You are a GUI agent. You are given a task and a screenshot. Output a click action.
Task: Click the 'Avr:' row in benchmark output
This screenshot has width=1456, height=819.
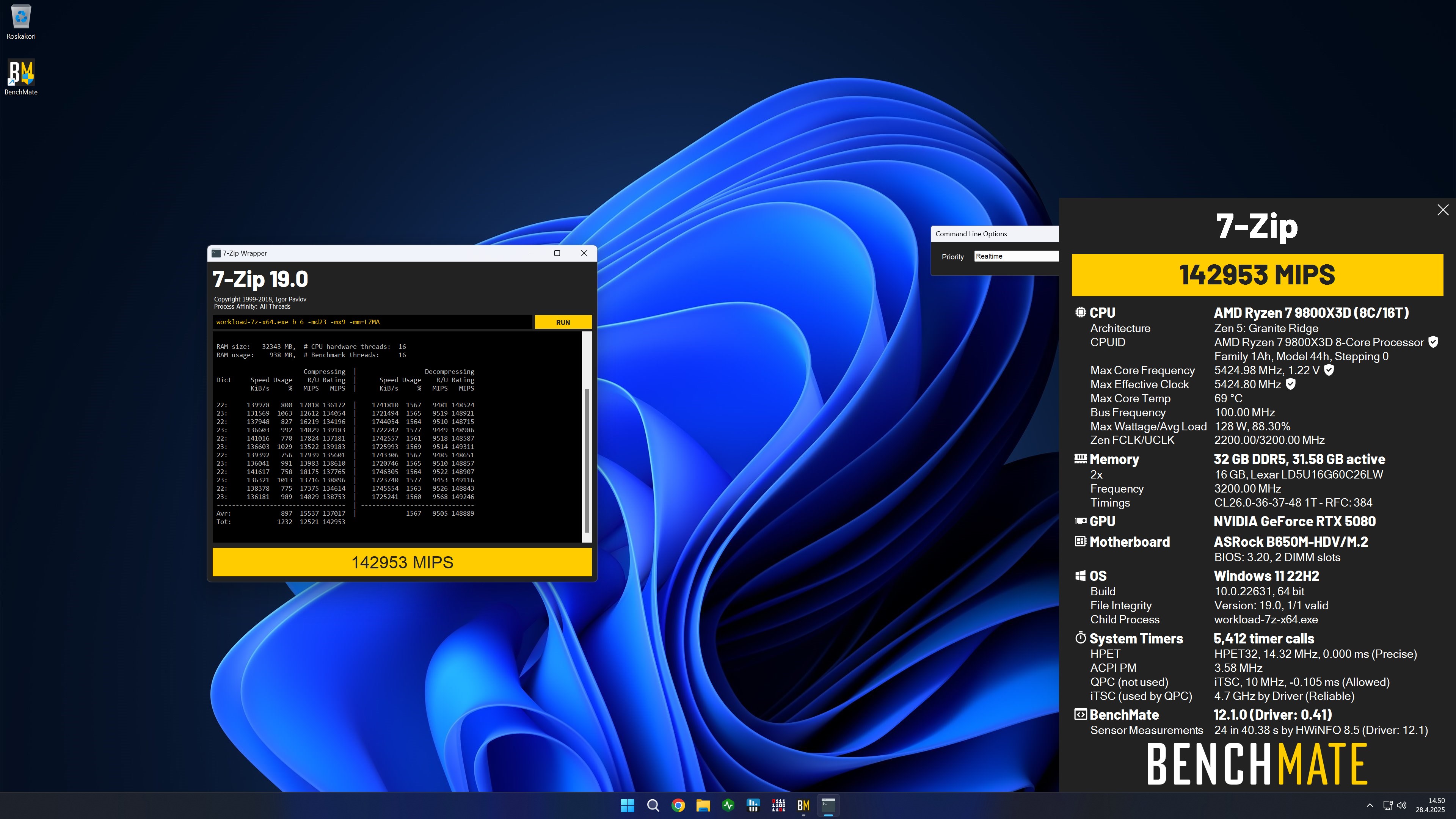coord(345,513)
